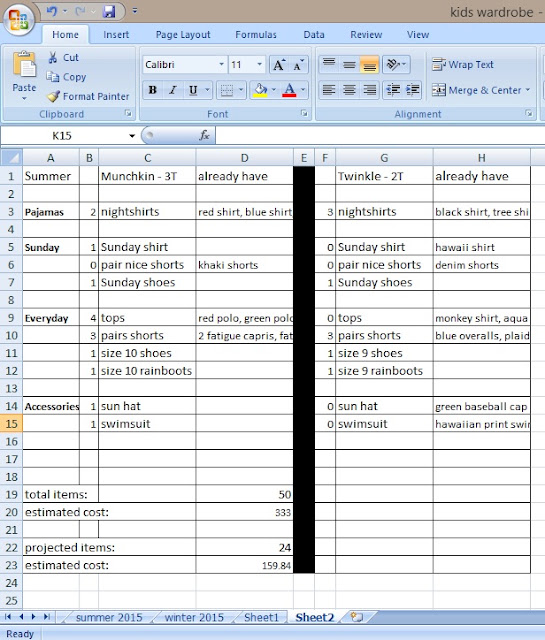The width and height of the screenshot is (545, 640).
Task: Click inside the formula bar
Action: pos(380,135)
